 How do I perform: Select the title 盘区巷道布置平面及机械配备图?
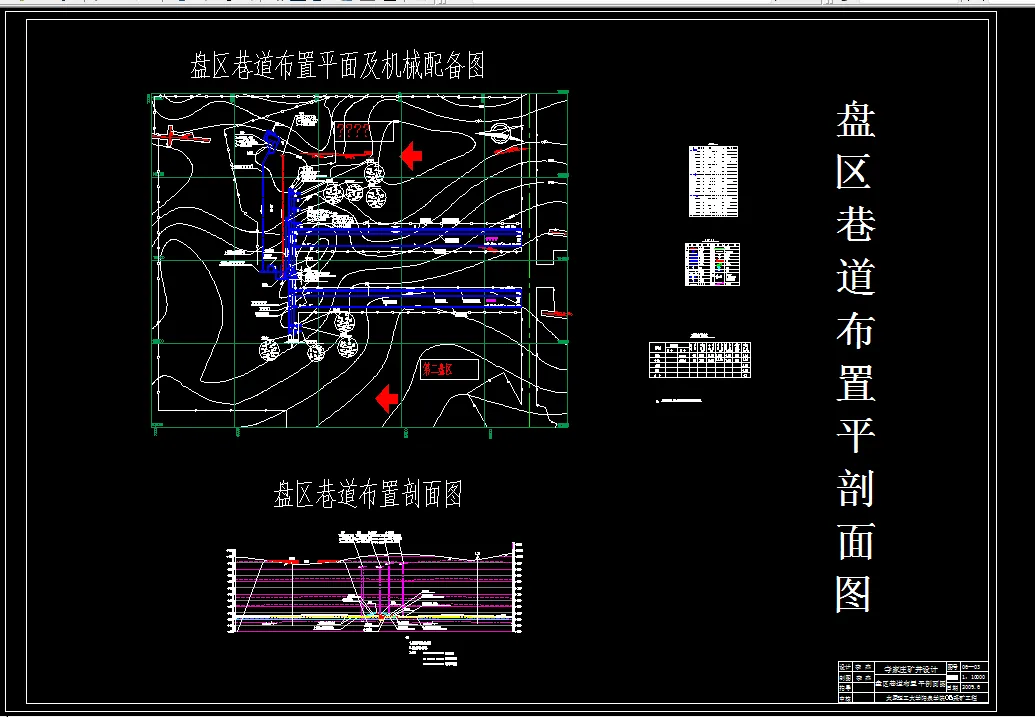tap(338, 66)
